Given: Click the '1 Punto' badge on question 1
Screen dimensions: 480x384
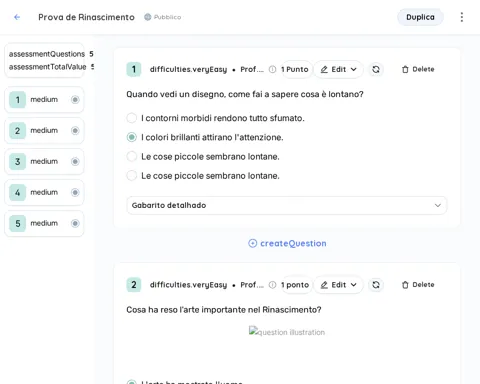Looking at the screenshot, I should click(295, 69).
